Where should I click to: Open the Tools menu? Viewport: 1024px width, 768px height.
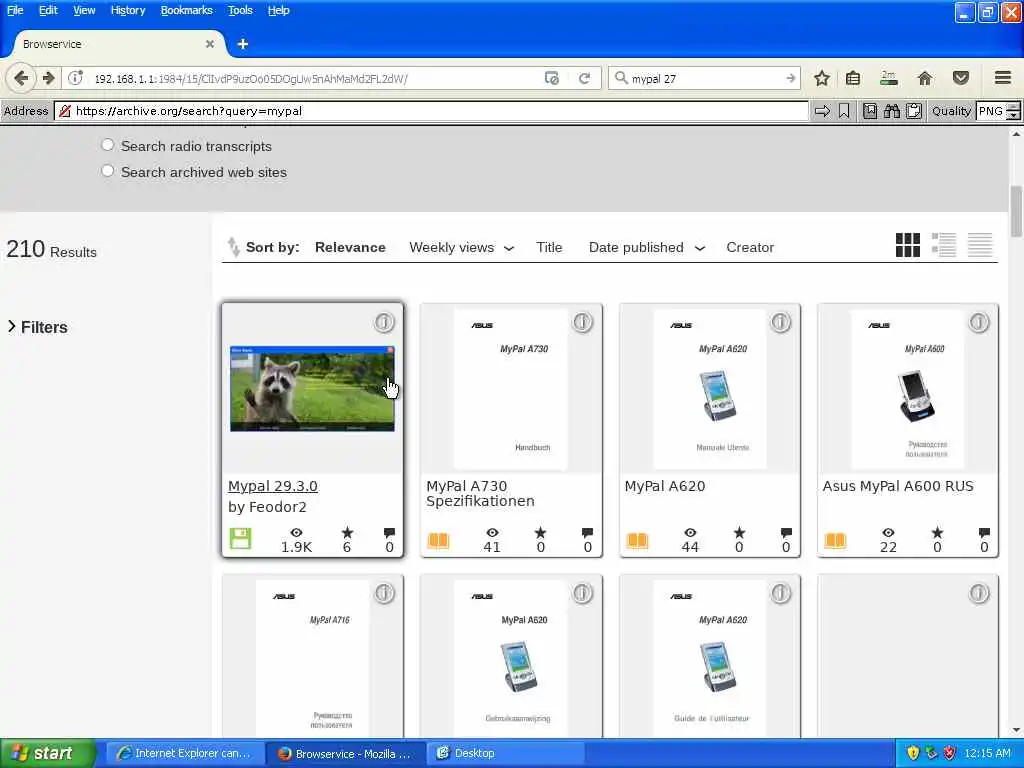click(x=240, y=10)
